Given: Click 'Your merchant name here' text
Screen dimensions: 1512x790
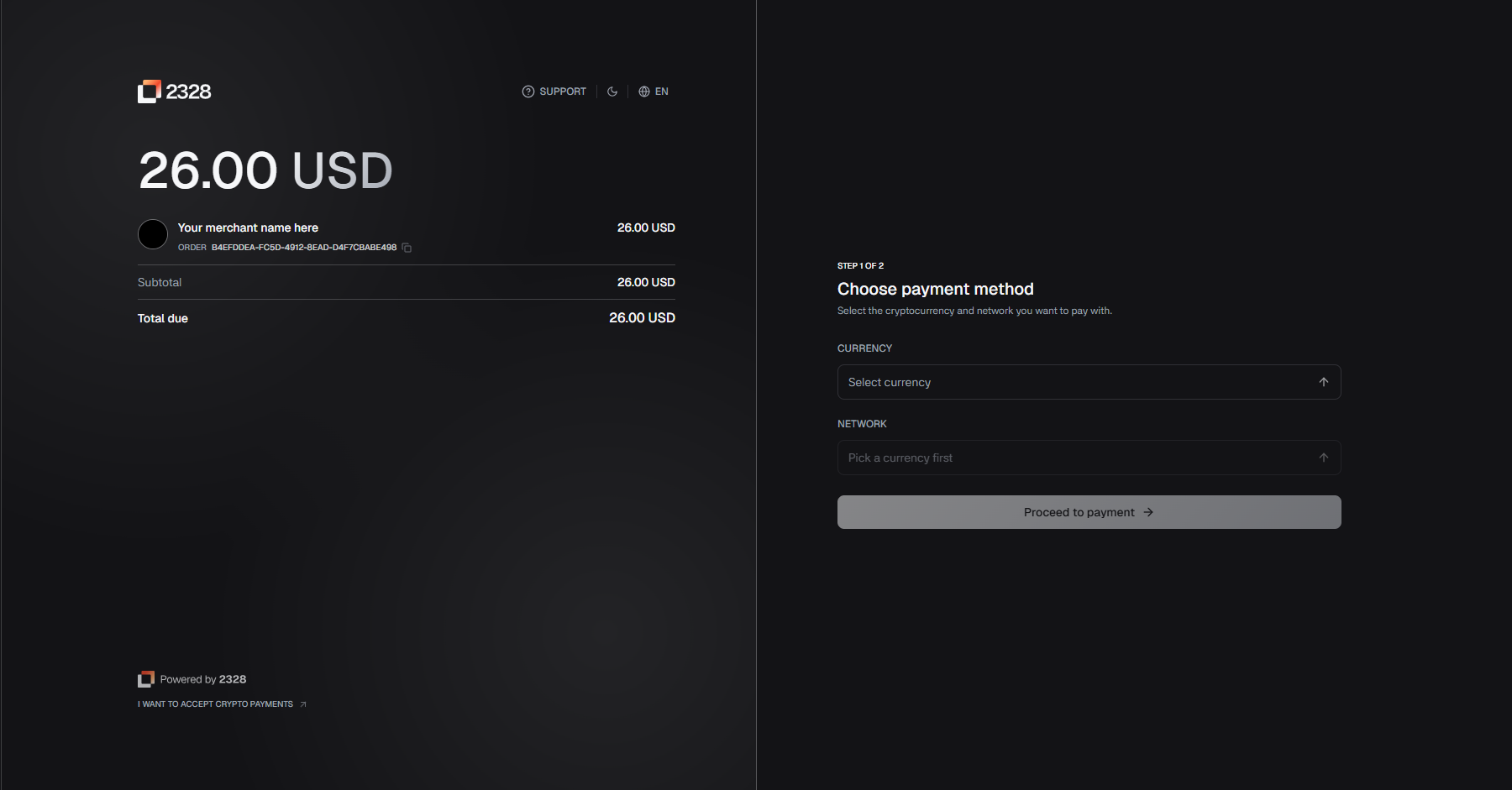Looking at the screenshot, I should pos(248,228).
